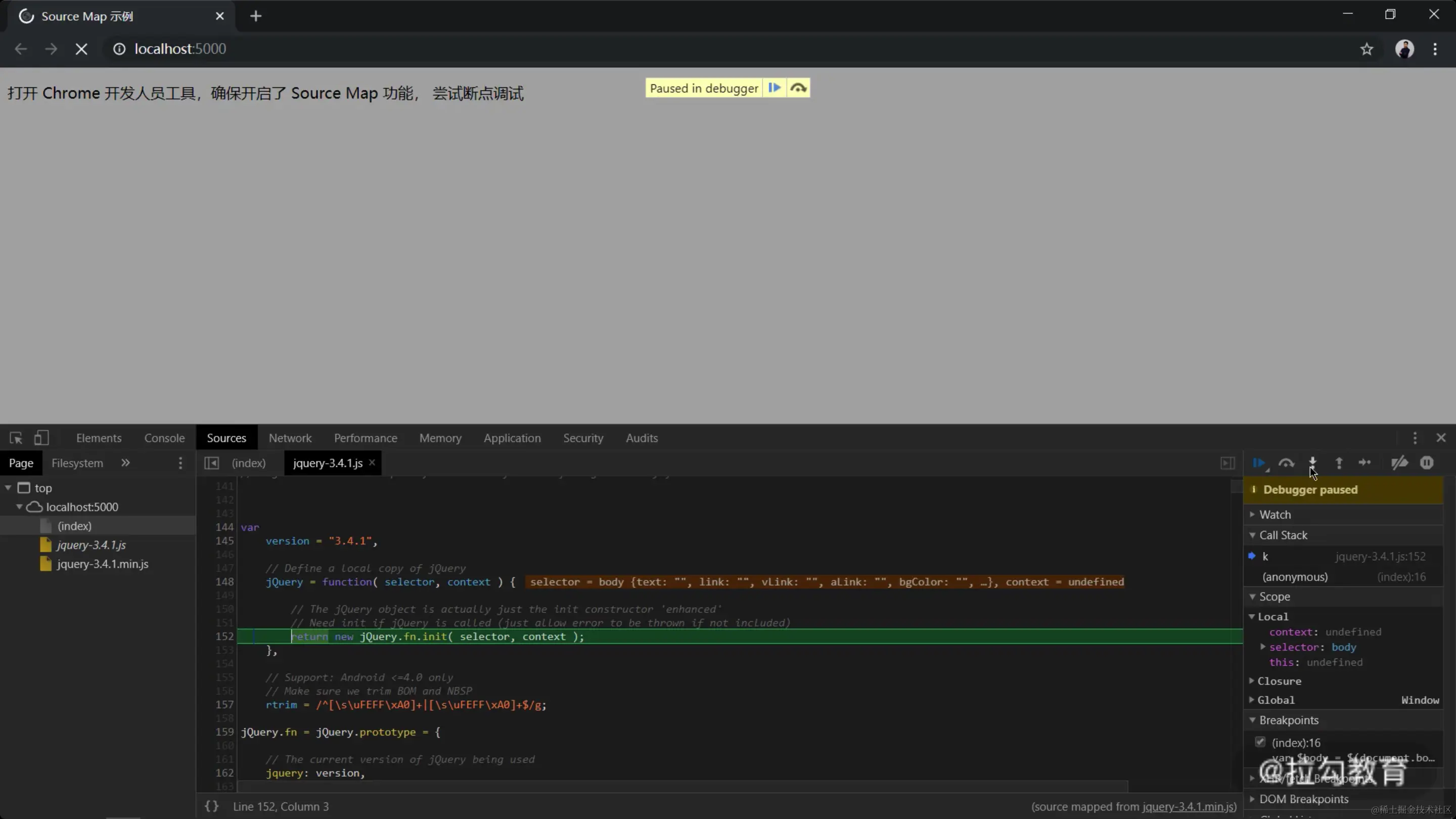Select (index) file in the tree

tap(98, 526)
